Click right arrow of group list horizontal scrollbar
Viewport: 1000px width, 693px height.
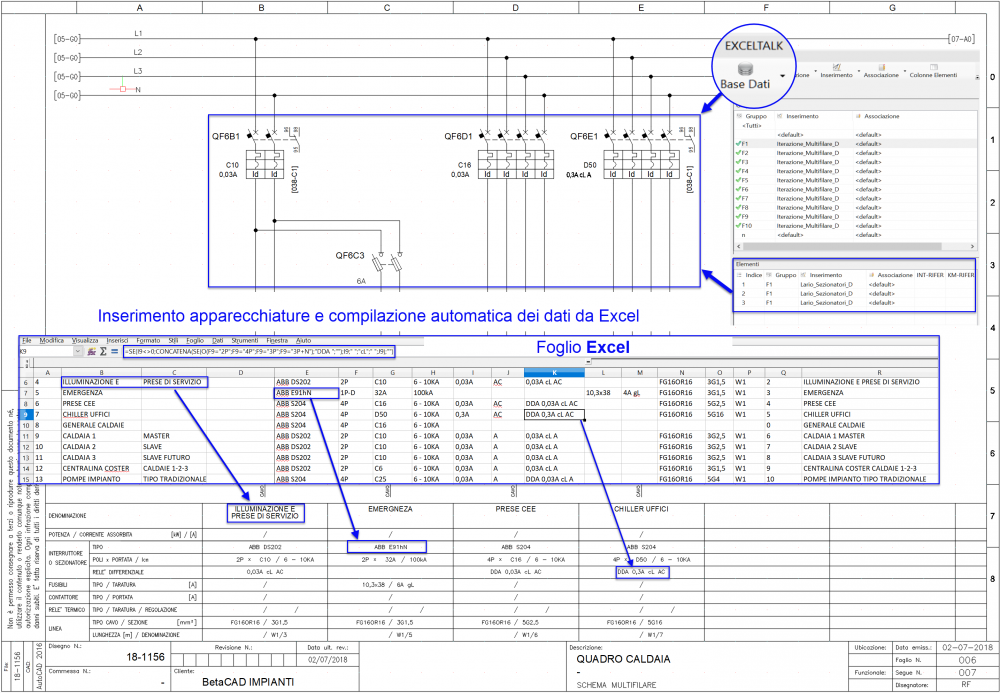click(973, 246)
